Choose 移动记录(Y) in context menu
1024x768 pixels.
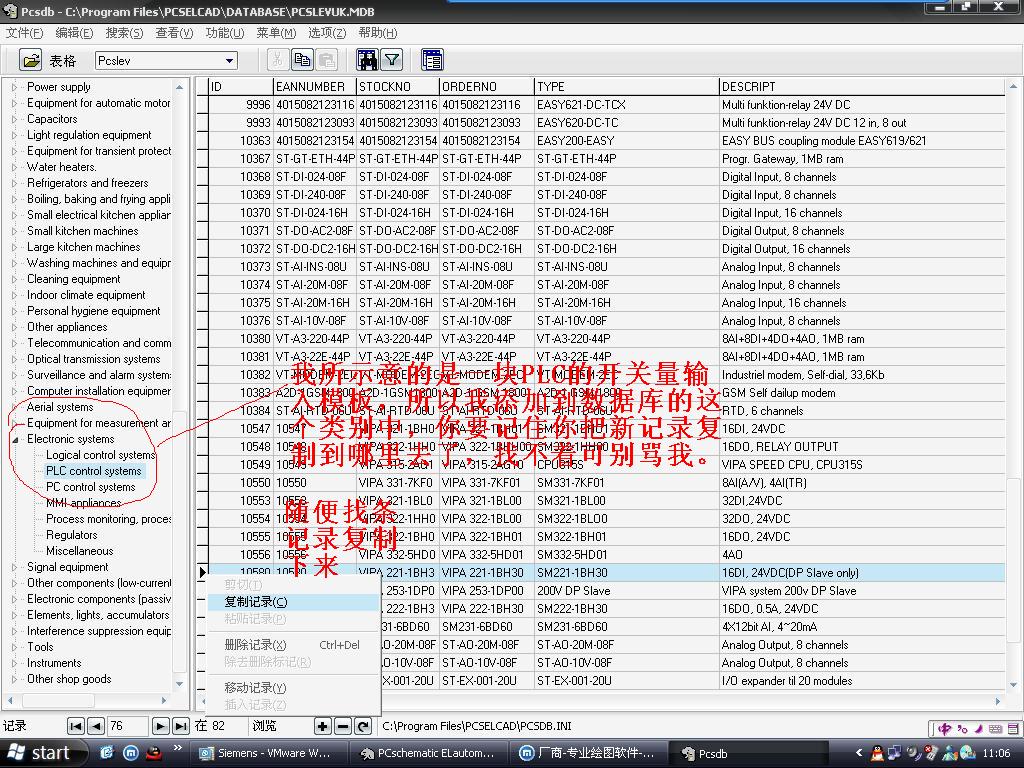293,688
